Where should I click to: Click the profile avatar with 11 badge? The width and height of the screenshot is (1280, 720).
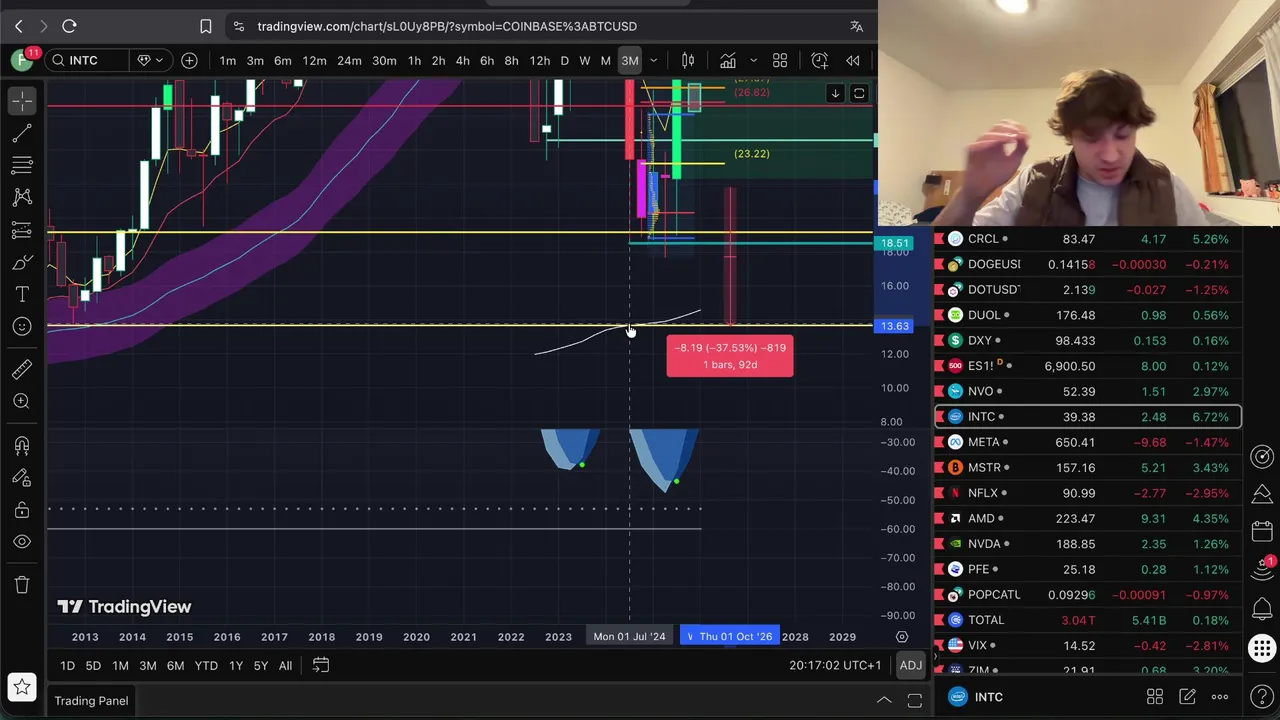click(x=22, y=60)
